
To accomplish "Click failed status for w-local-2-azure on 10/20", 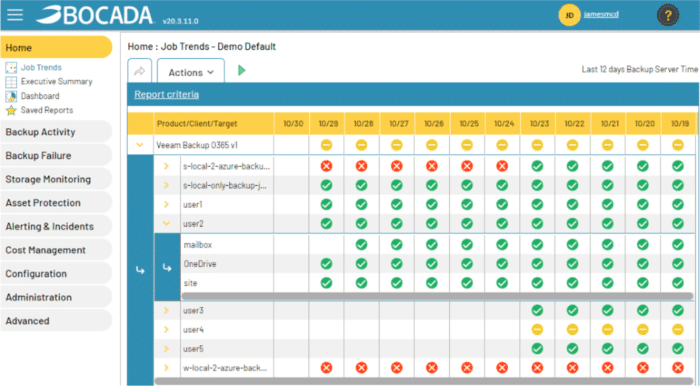I will 642,368.
